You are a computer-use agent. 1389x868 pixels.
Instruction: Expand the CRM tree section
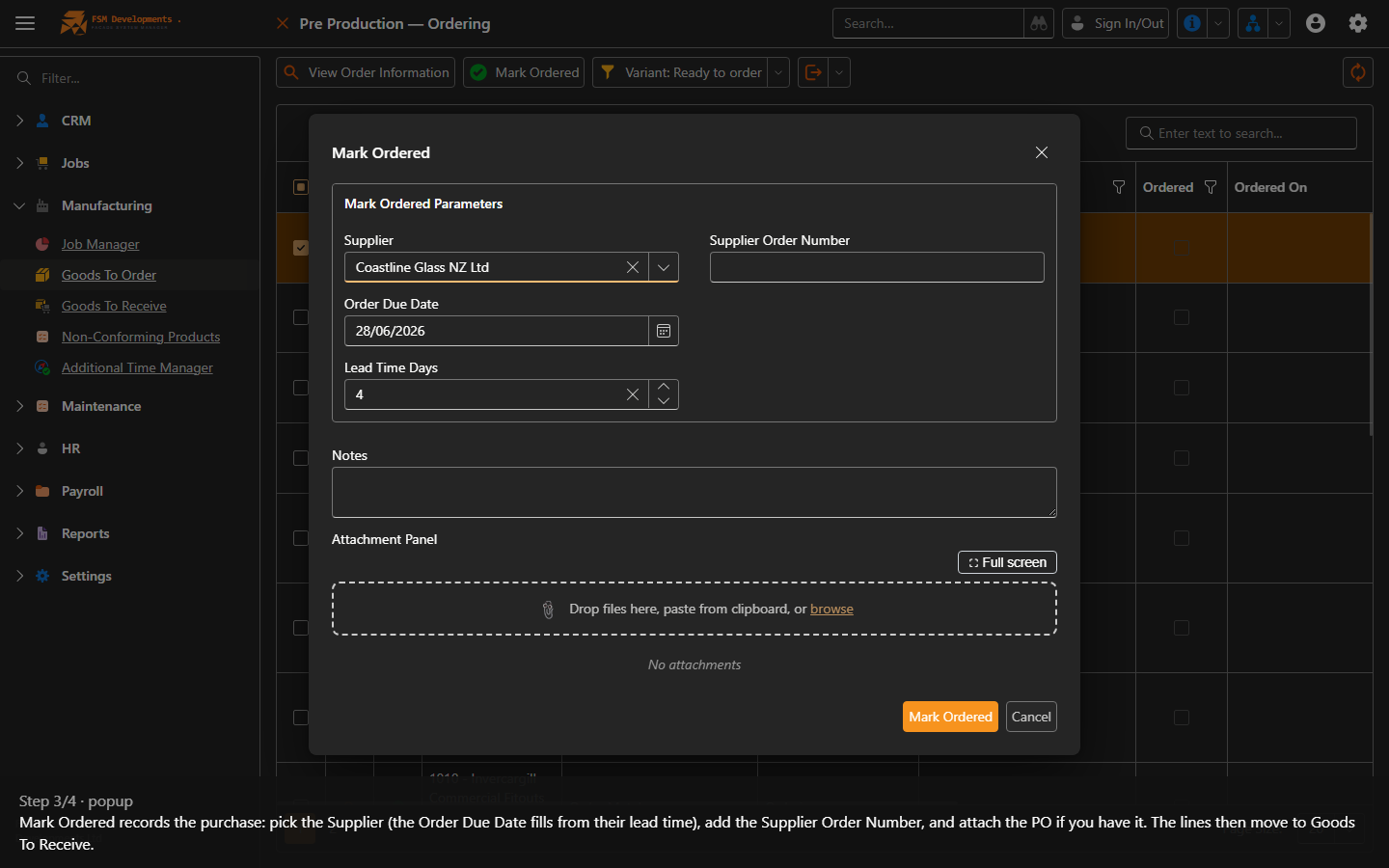point(19,121)
